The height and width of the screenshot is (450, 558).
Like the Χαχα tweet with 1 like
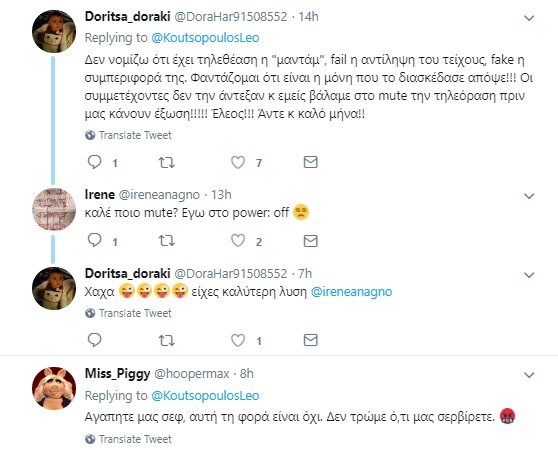pyautogui.click(x=238, y=340)
